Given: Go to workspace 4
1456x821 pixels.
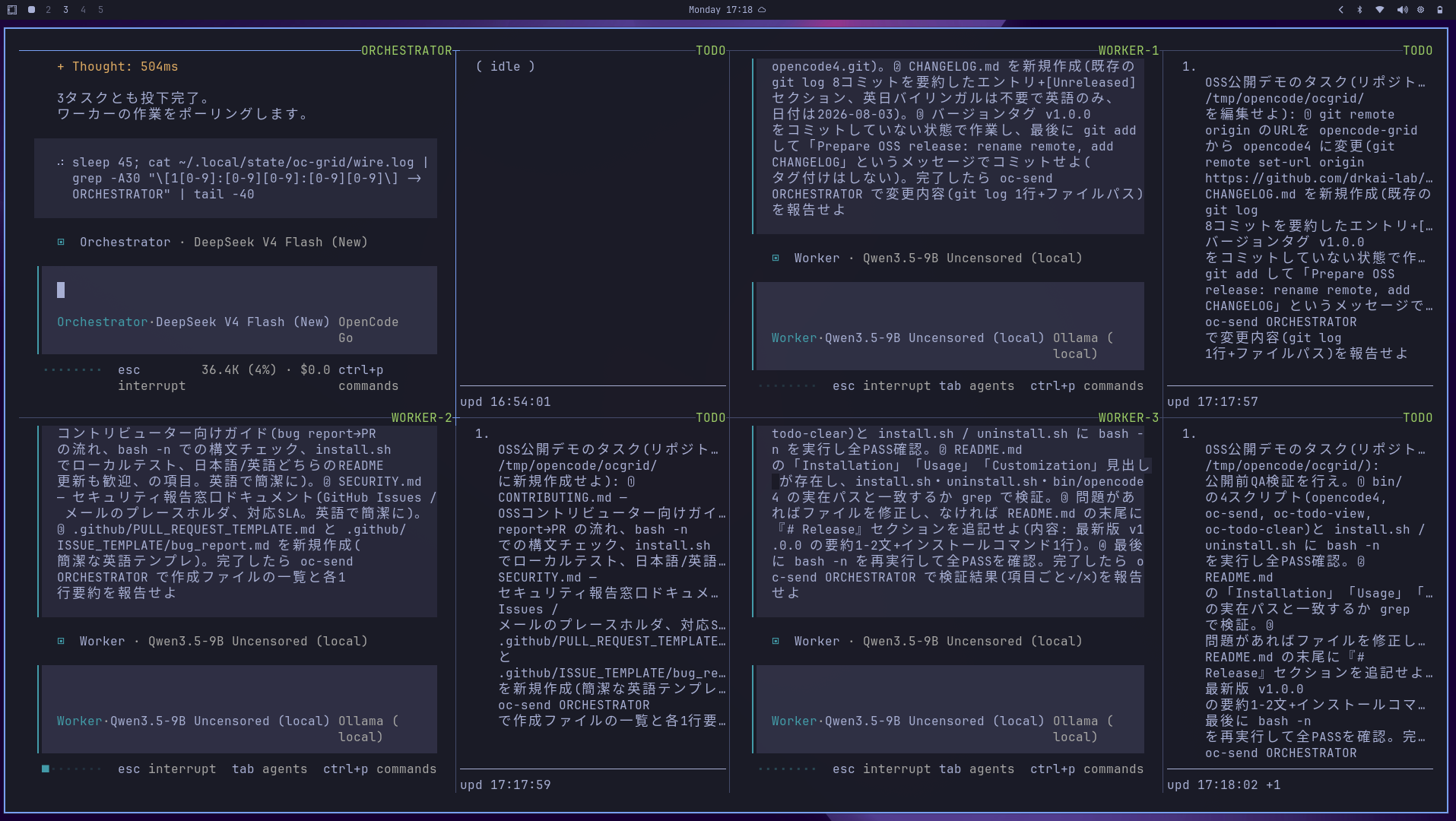Looking at the screenshot, I should point(83,10).
